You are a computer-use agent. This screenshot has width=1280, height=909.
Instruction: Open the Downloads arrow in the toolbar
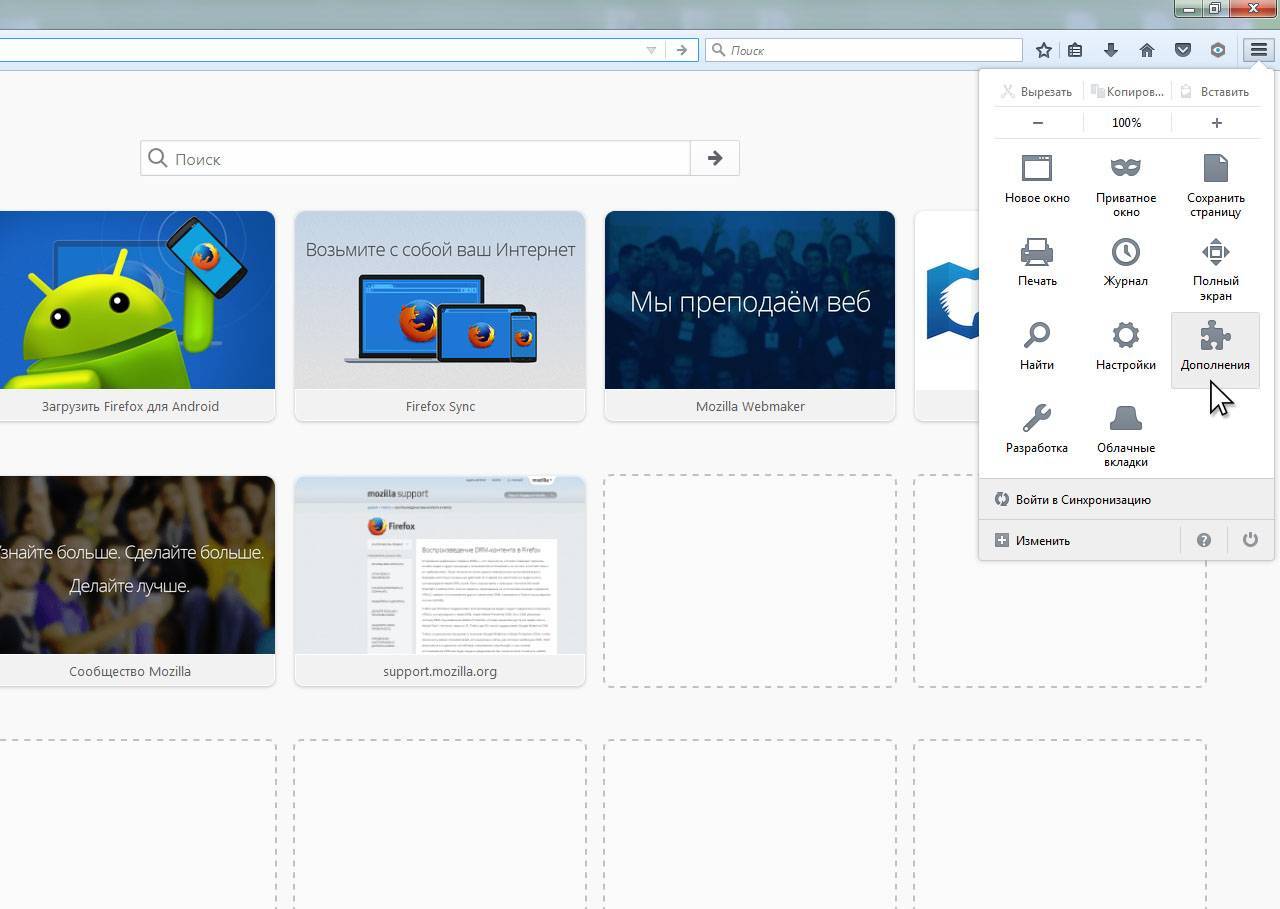[x=1110, y=50]
